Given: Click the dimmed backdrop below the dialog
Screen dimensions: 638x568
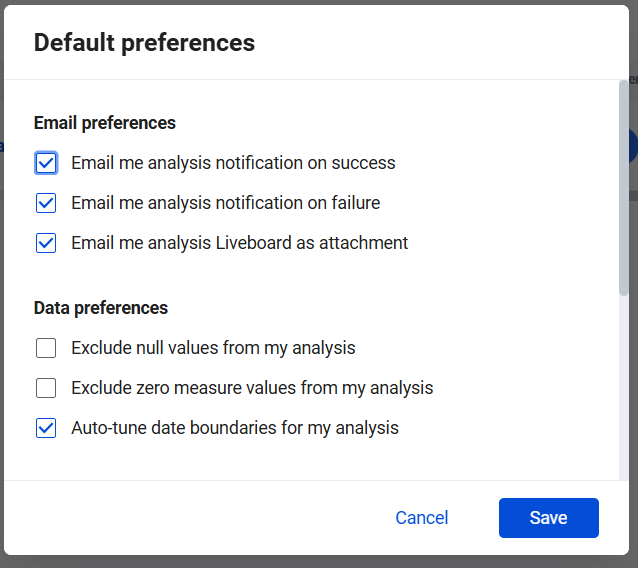Looking at the screenshot, I should click(319, 561).
